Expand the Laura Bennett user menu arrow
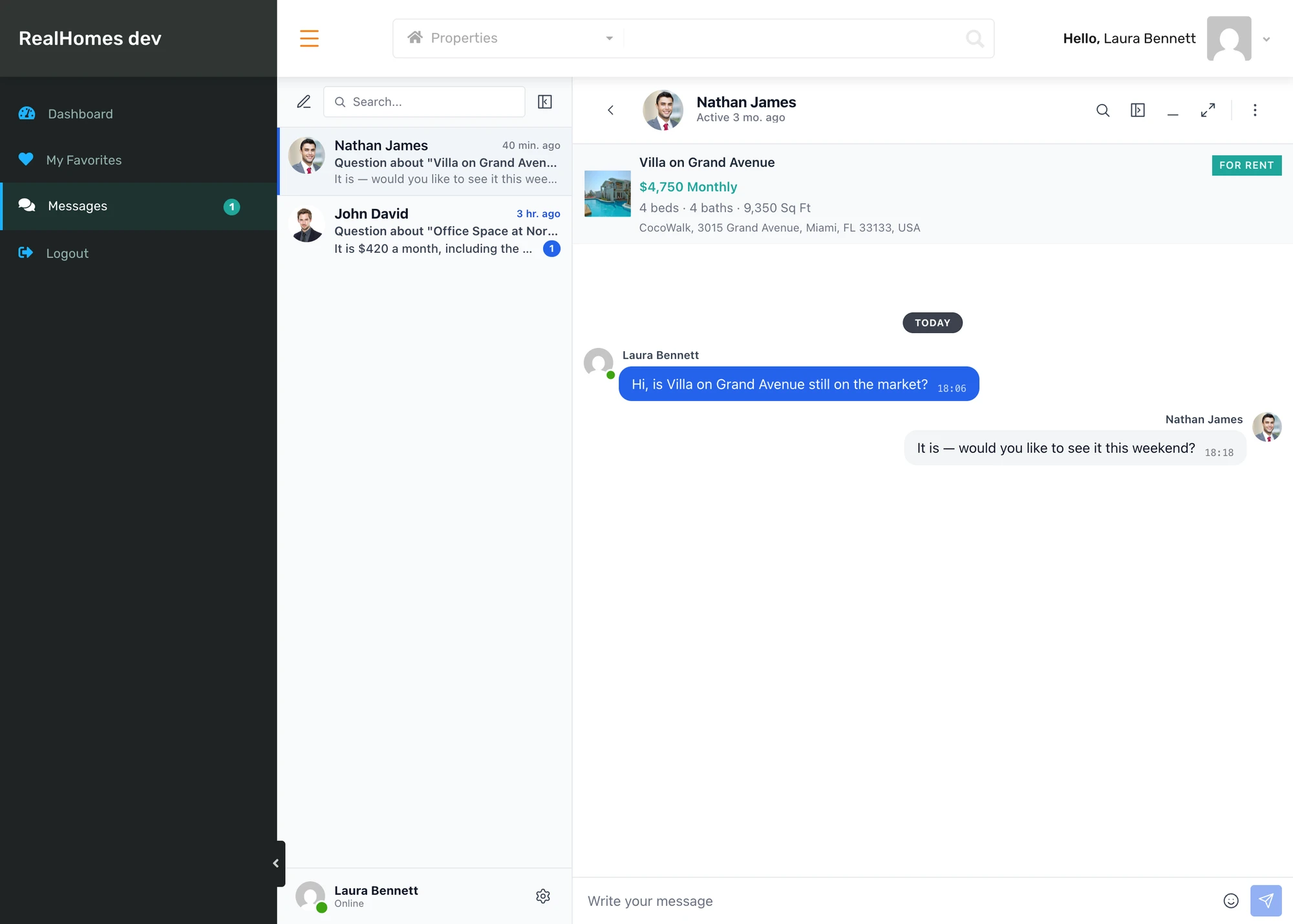 (1266, 39)
